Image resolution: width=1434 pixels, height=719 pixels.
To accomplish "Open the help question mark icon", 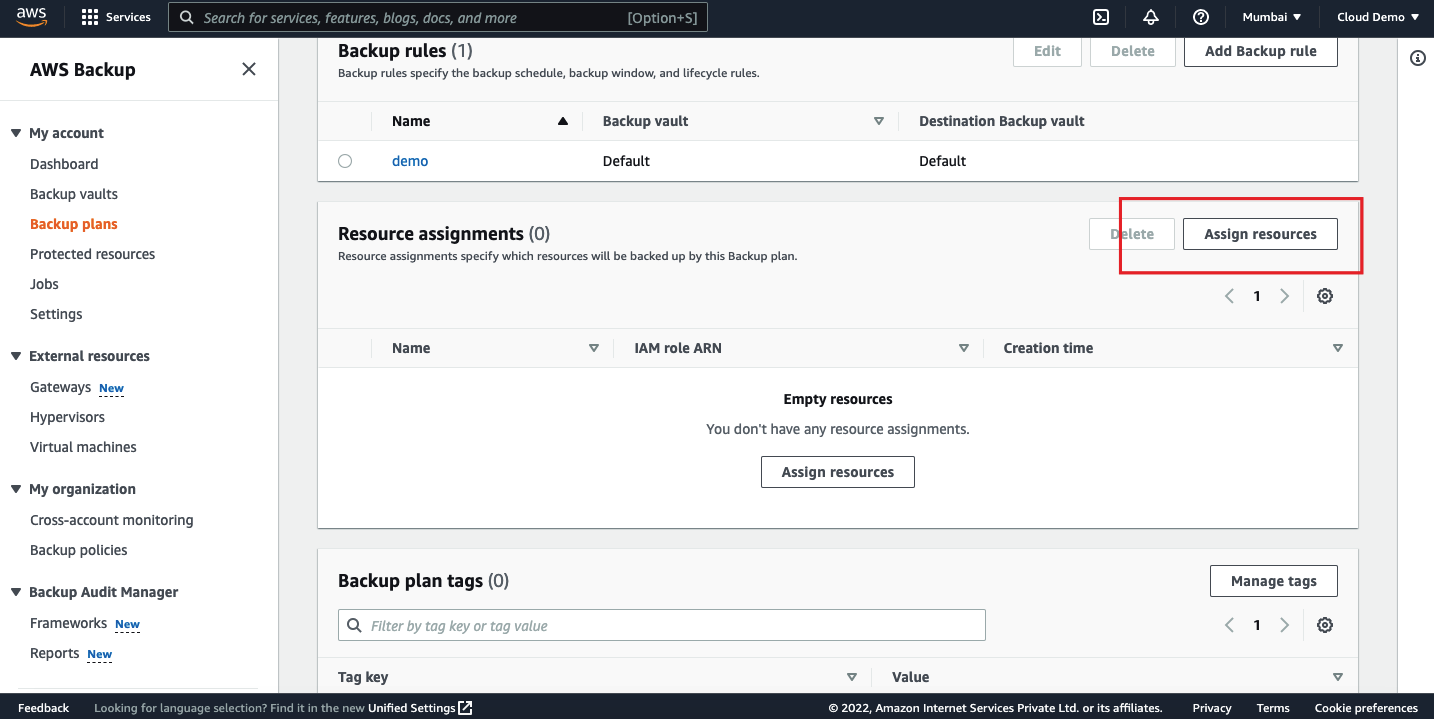I will coord(1201,17).
